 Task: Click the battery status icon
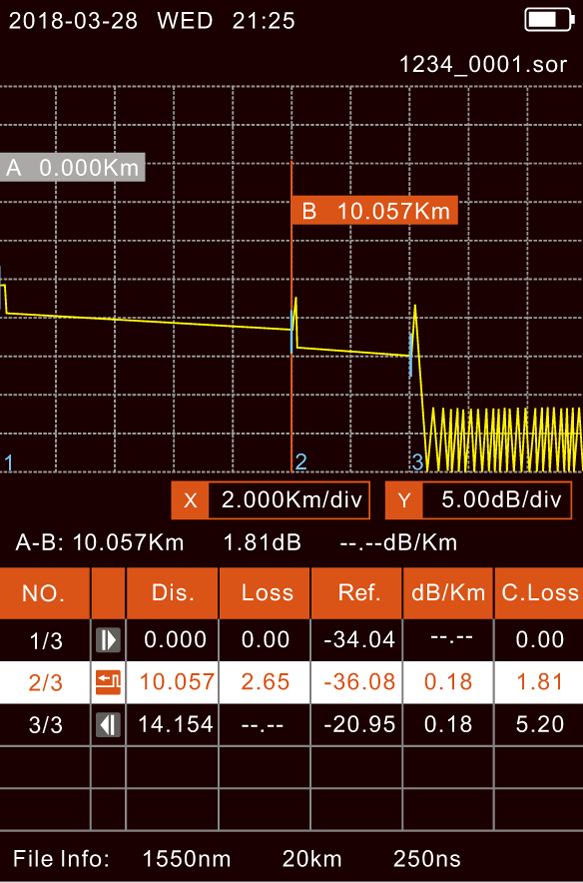pyautogui.click(x=549, y=20)
